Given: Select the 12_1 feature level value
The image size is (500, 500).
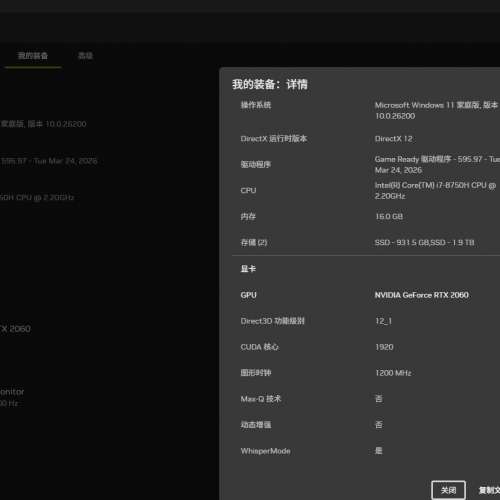Looking at the screenshot, I should tap(384, 321).
